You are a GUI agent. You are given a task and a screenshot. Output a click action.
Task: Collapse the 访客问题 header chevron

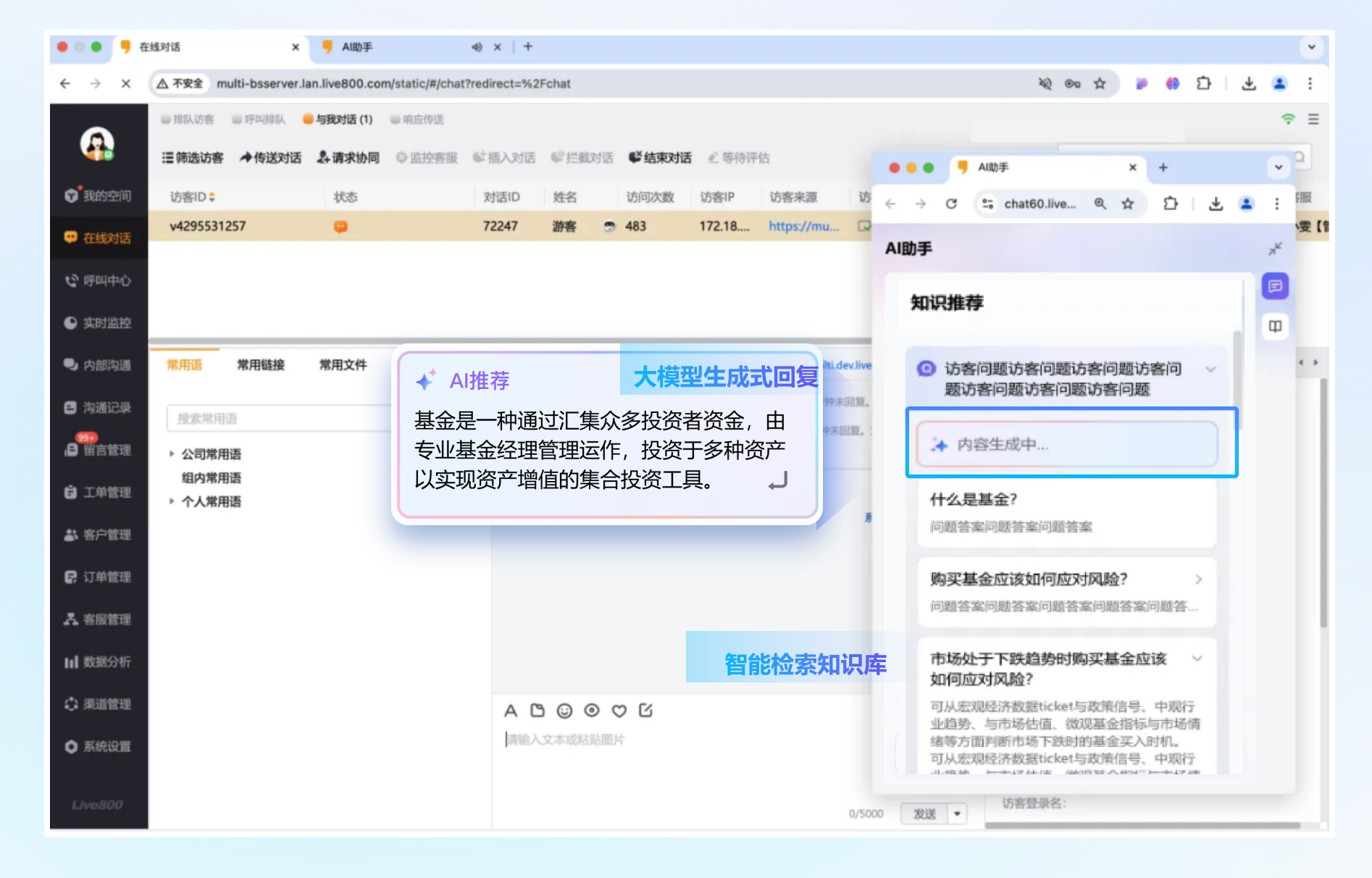click(1210, 369)
